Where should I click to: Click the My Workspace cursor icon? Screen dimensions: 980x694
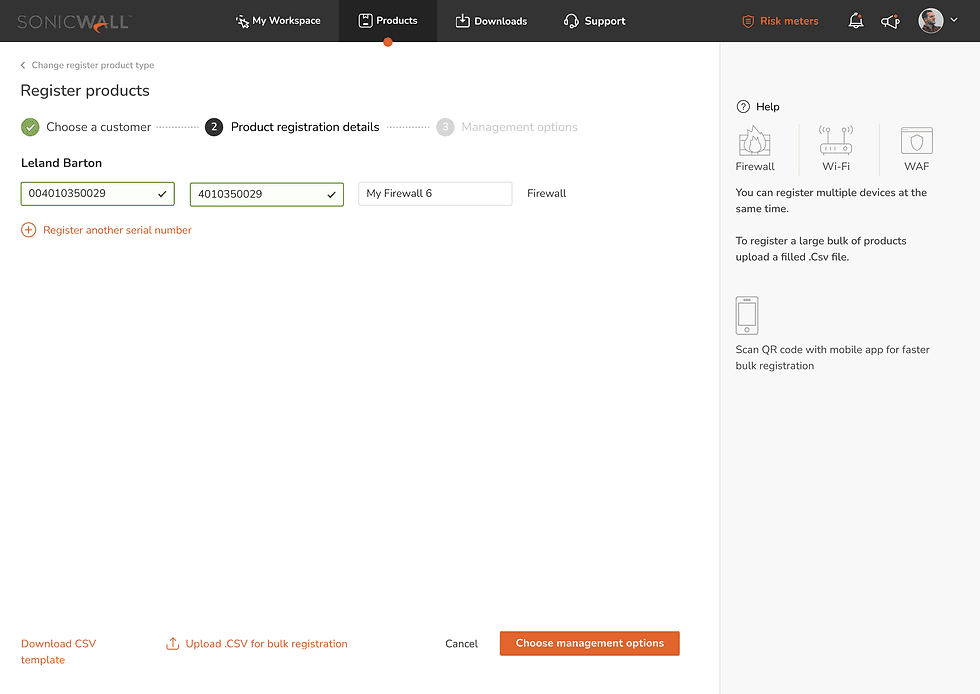point(242,21)
